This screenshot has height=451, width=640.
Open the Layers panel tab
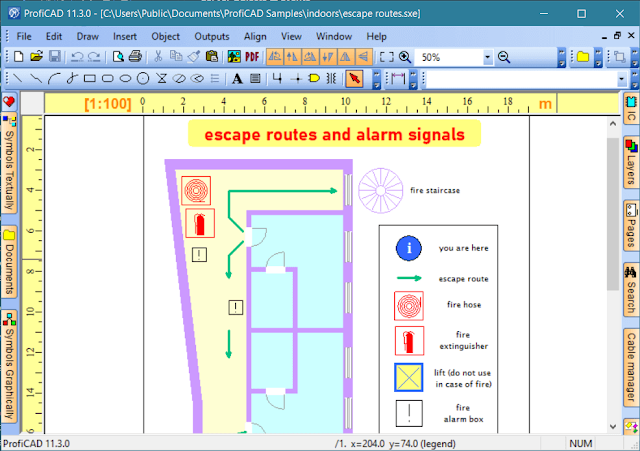(631, 162)
